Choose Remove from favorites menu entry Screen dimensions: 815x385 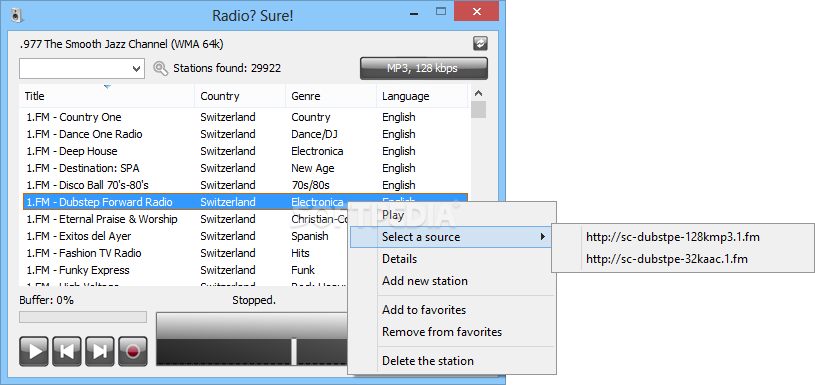click(x=452, y=331)
